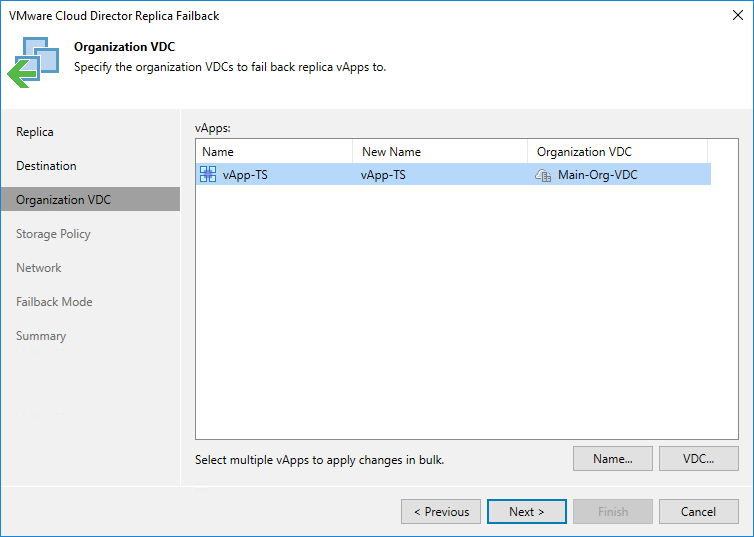
Task: Sort by the Organization VDC column header
Action: tap(617, 152)
